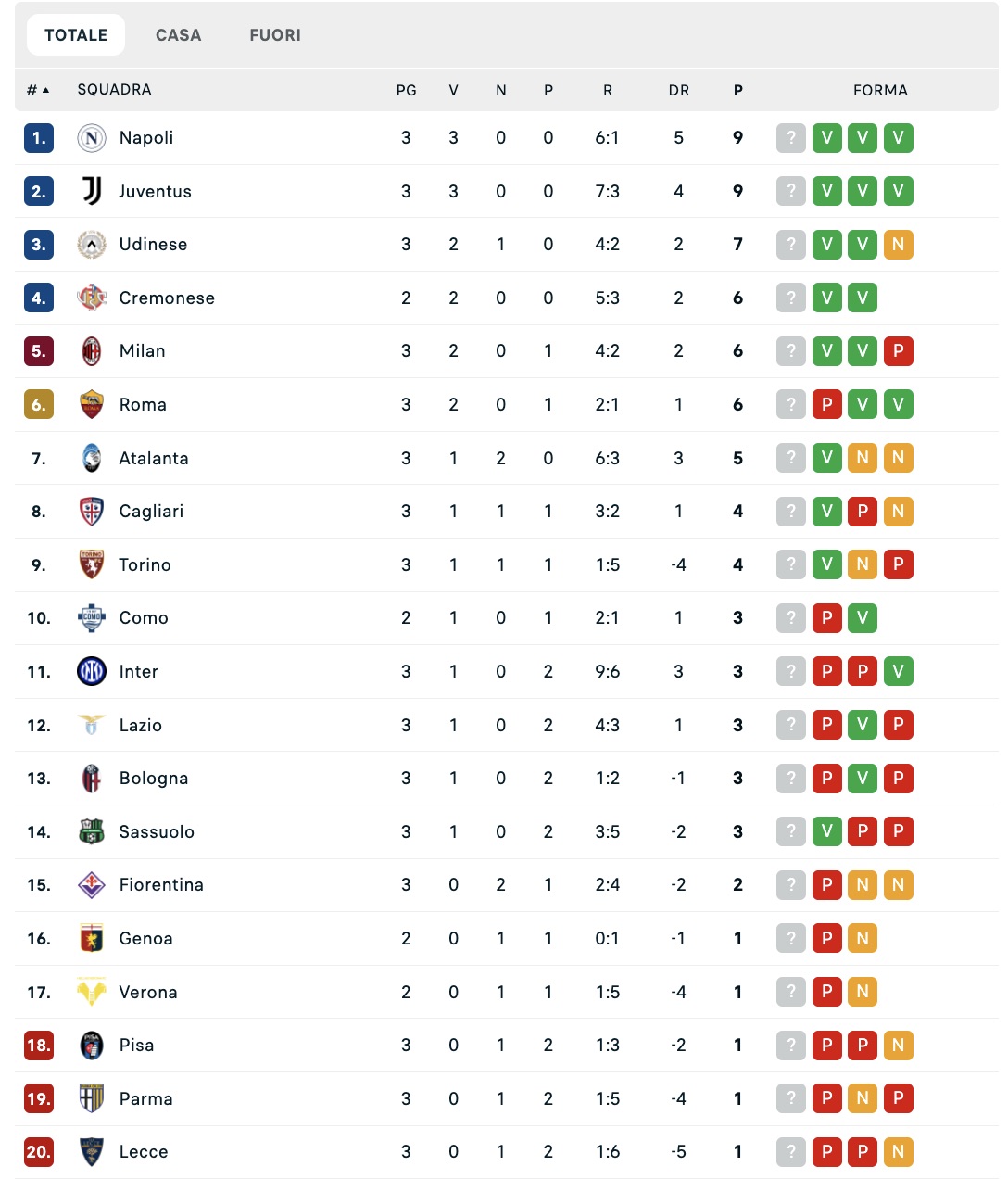Click Napoli's gray question mark form badge

tap(791, 138)
